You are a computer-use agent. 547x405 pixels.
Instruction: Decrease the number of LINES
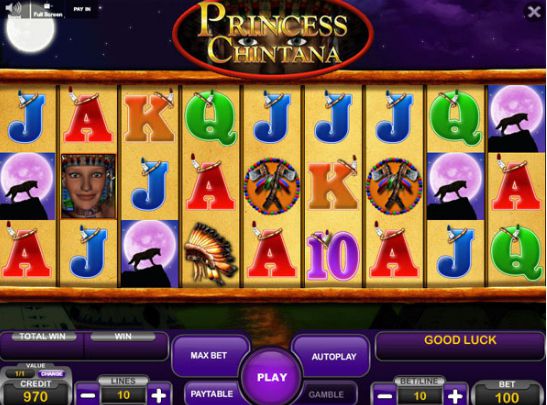click(x=87, y=395)
